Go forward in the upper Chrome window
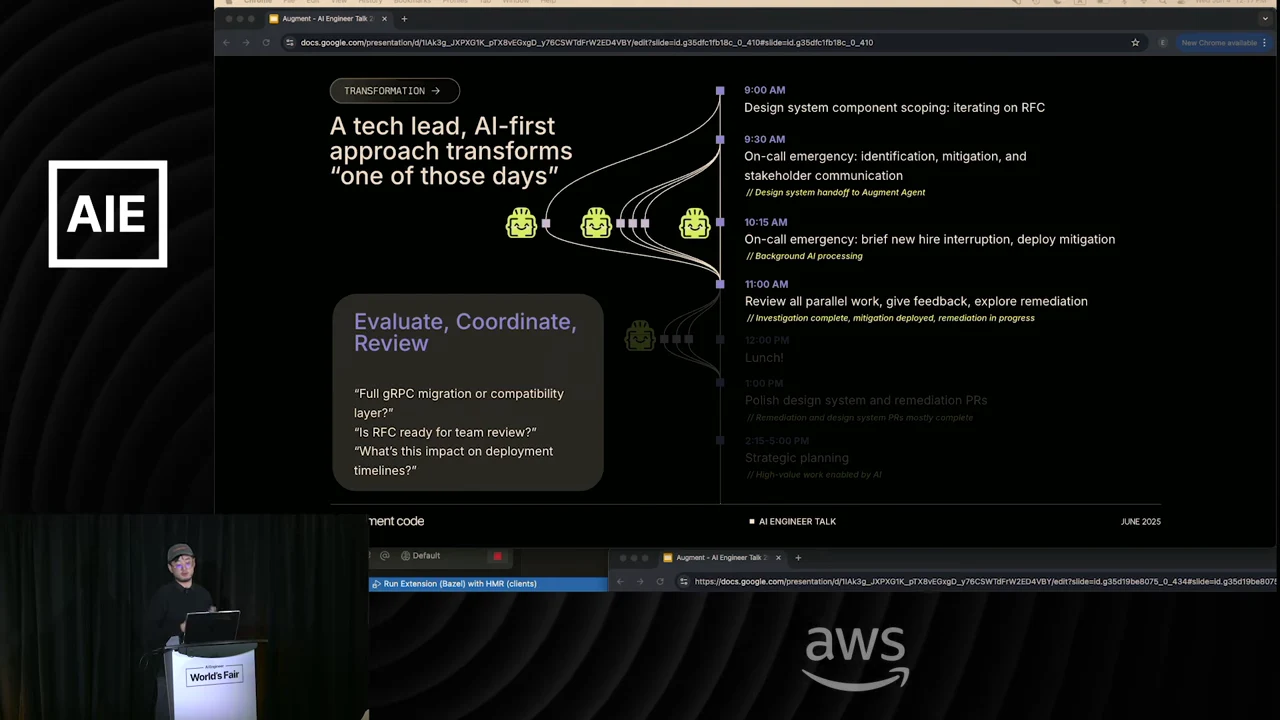 pyautogui.click(x=246, y=42)
